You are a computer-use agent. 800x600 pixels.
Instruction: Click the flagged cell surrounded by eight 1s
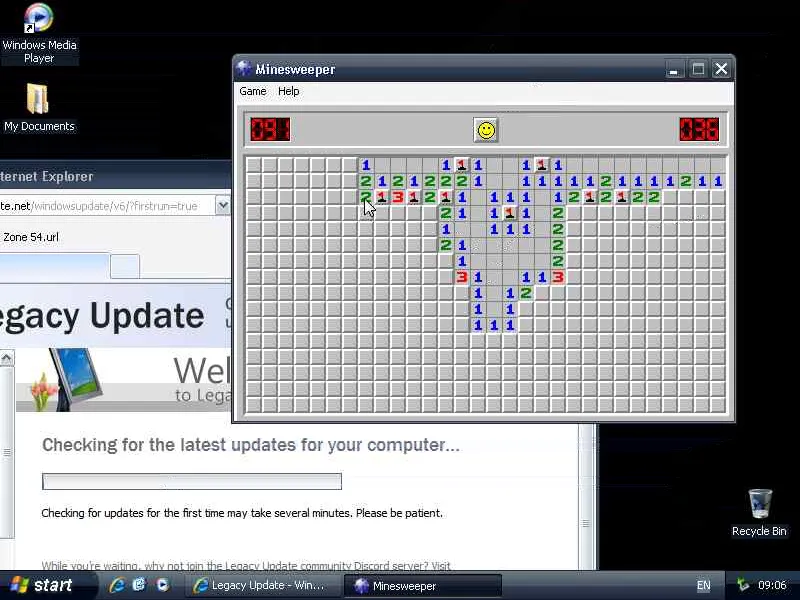510,213
